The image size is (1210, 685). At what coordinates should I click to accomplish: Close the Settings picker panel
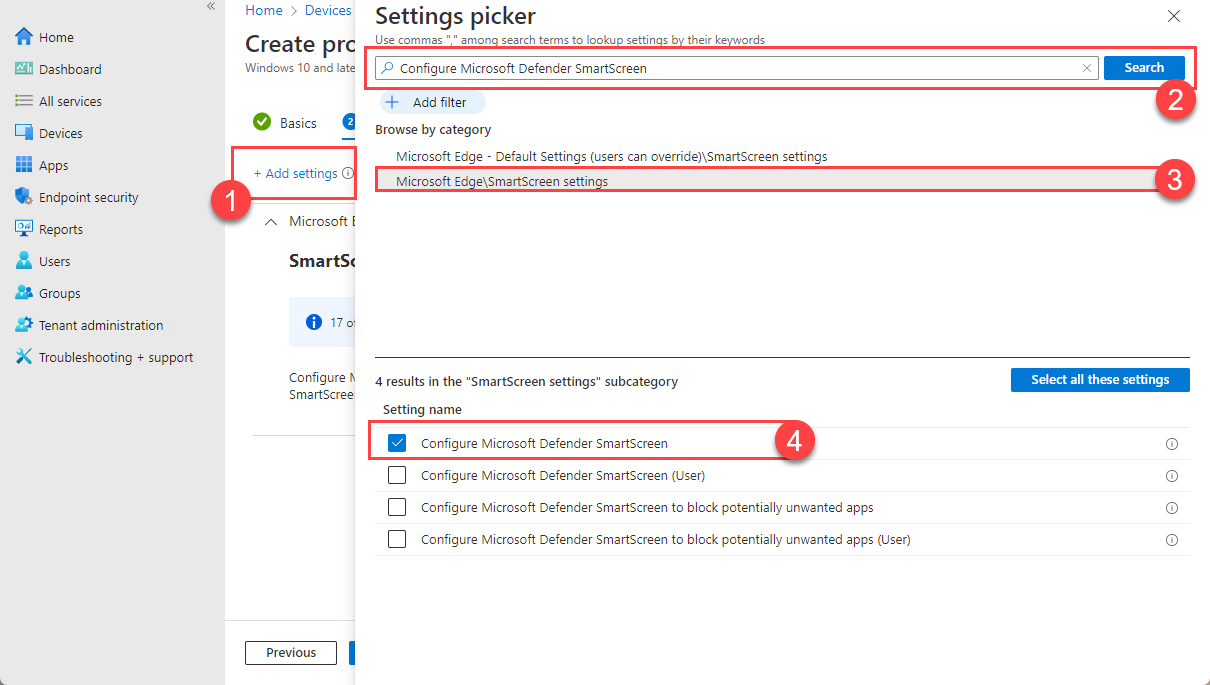[x=1174, y=16]
